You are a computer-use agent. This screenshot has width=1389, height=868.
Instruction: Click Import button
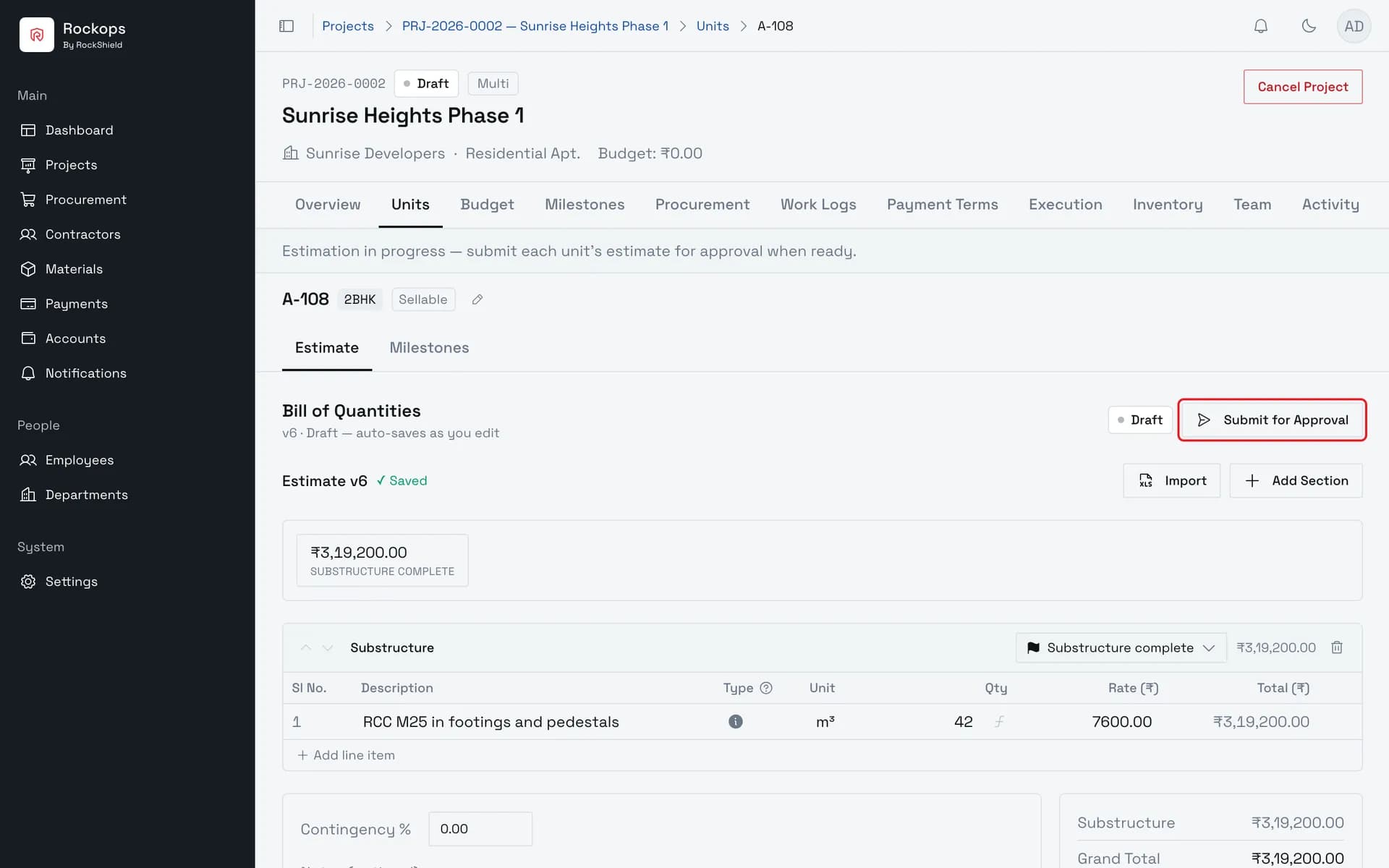[x=1171, y=481]
